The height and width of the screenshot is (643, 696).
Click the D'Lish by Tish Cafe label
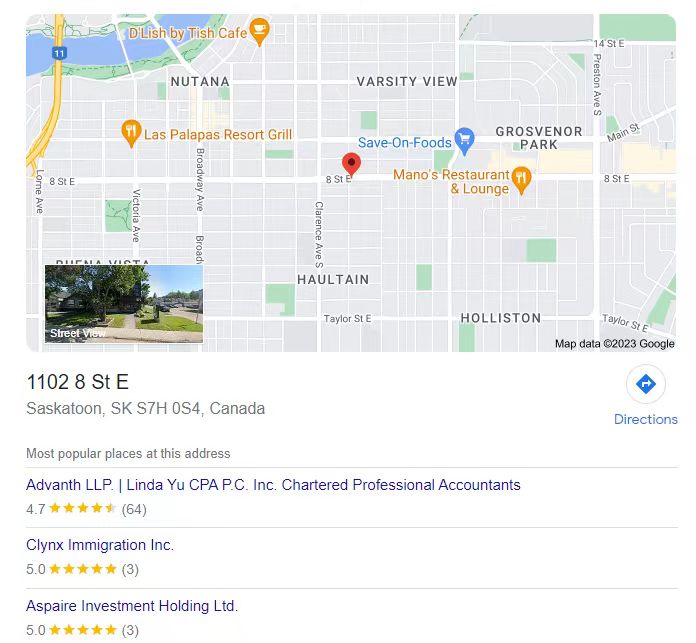188,33
